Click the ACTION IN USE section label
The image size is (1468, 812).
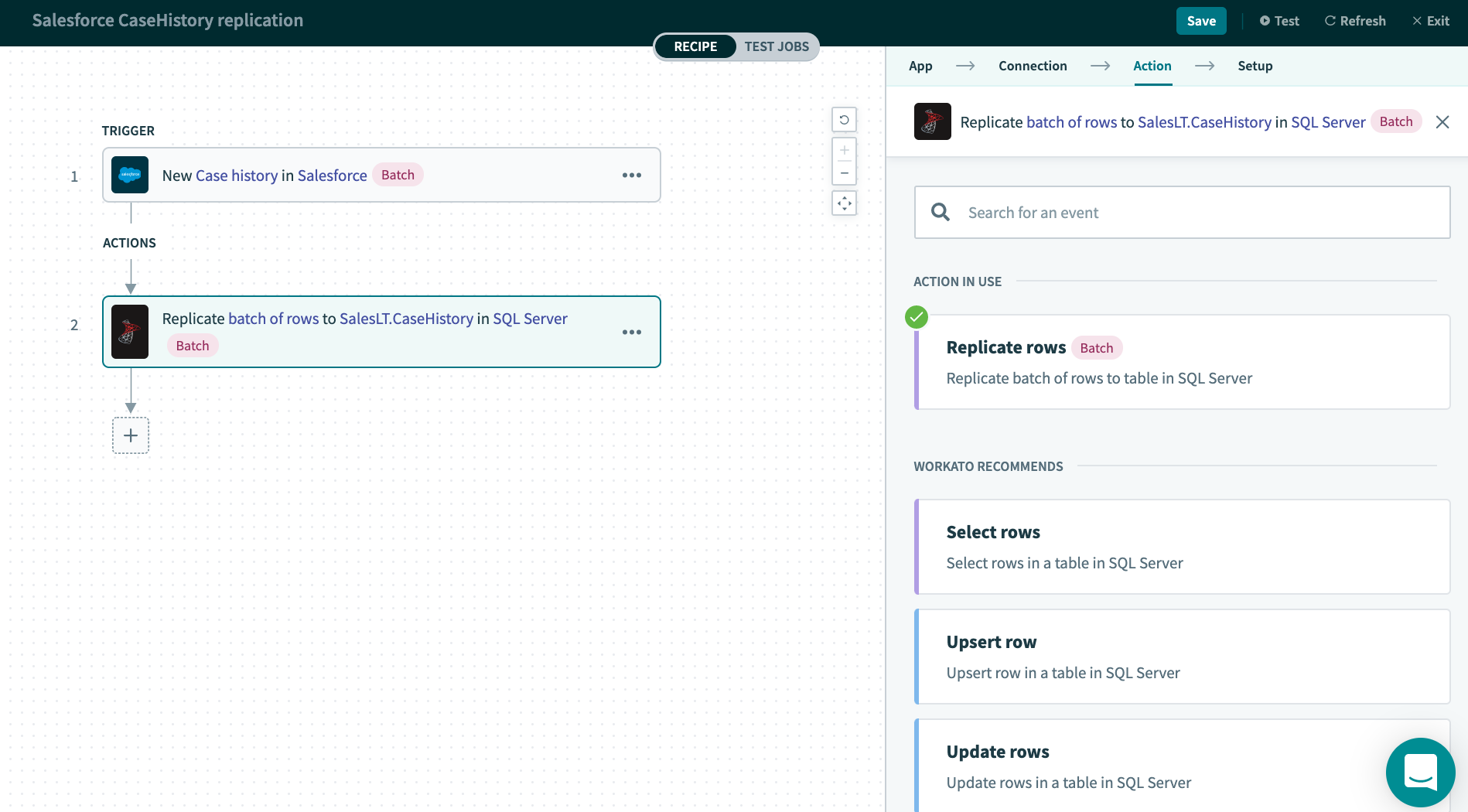[x=958, y=281]
